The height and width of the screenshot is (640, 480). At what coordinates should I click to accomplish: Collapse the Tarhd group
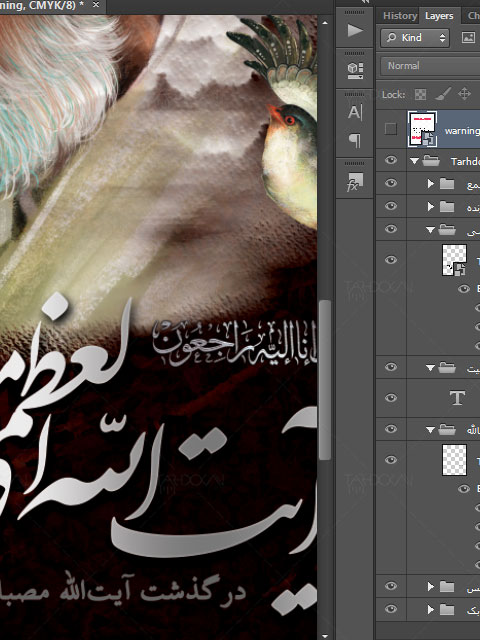click(x=415, y=161)
